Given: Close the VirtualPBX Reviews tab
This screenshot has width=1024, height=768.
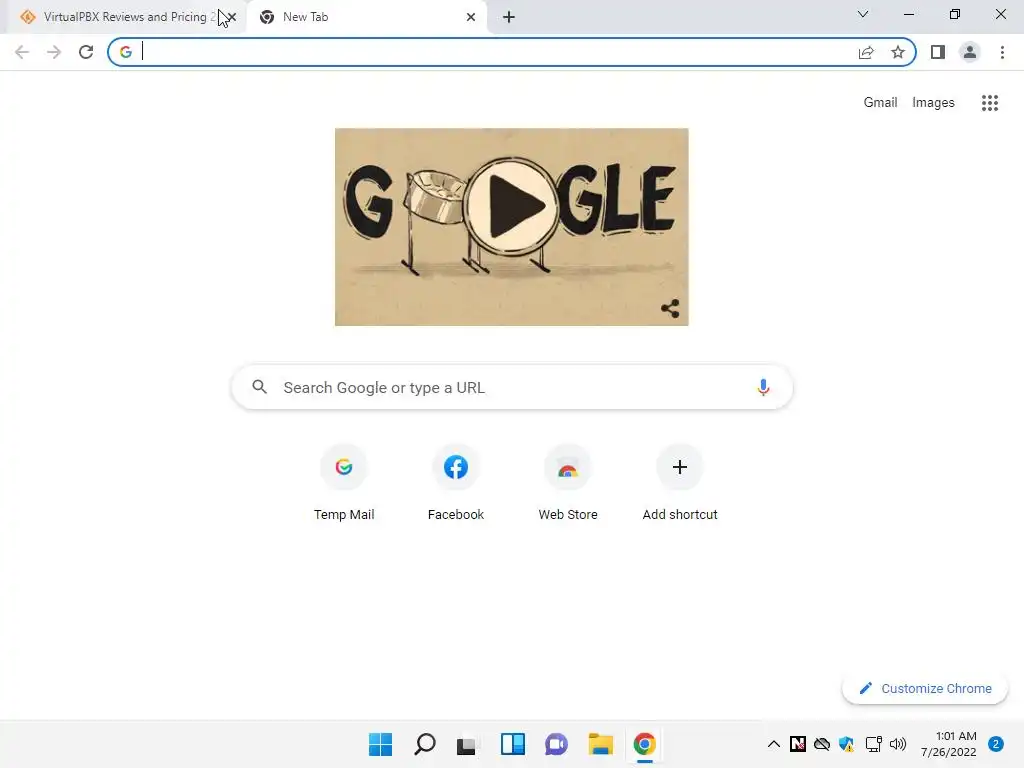Looking at the screenshot, I should tap(231, 17).
